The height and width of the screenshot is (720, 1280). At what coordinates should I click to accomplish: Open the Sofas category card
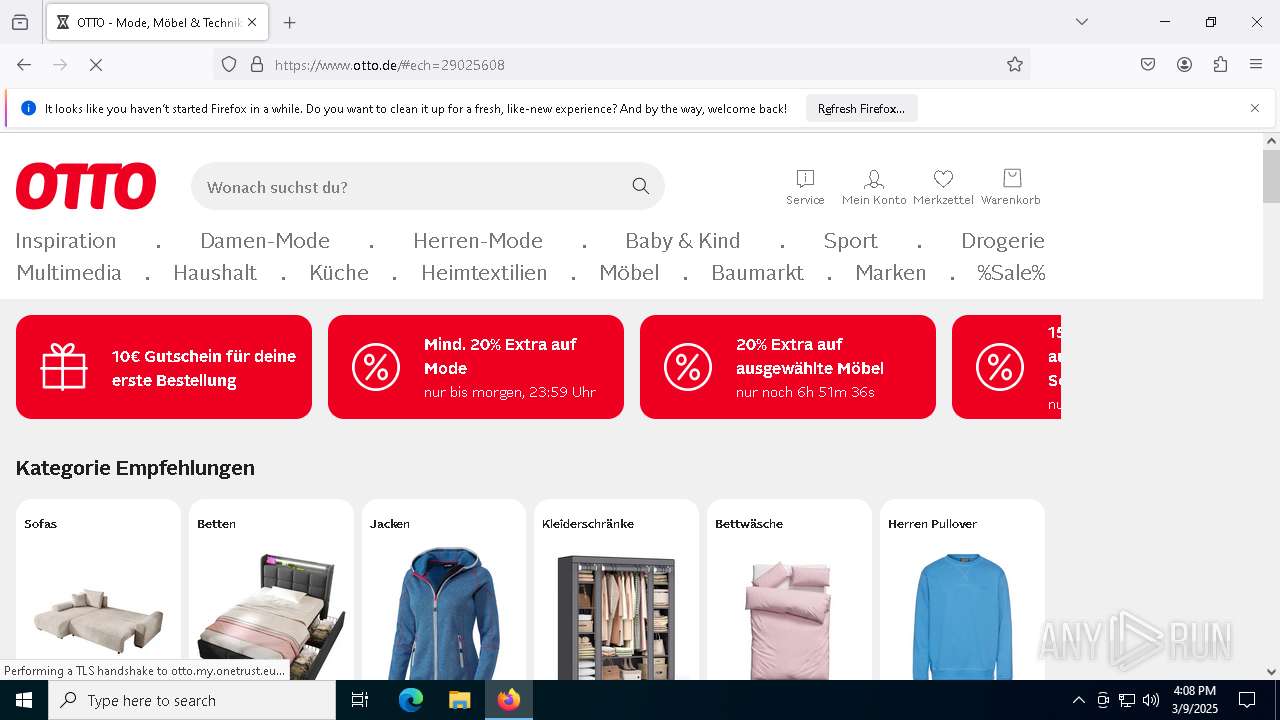point(98,590)
